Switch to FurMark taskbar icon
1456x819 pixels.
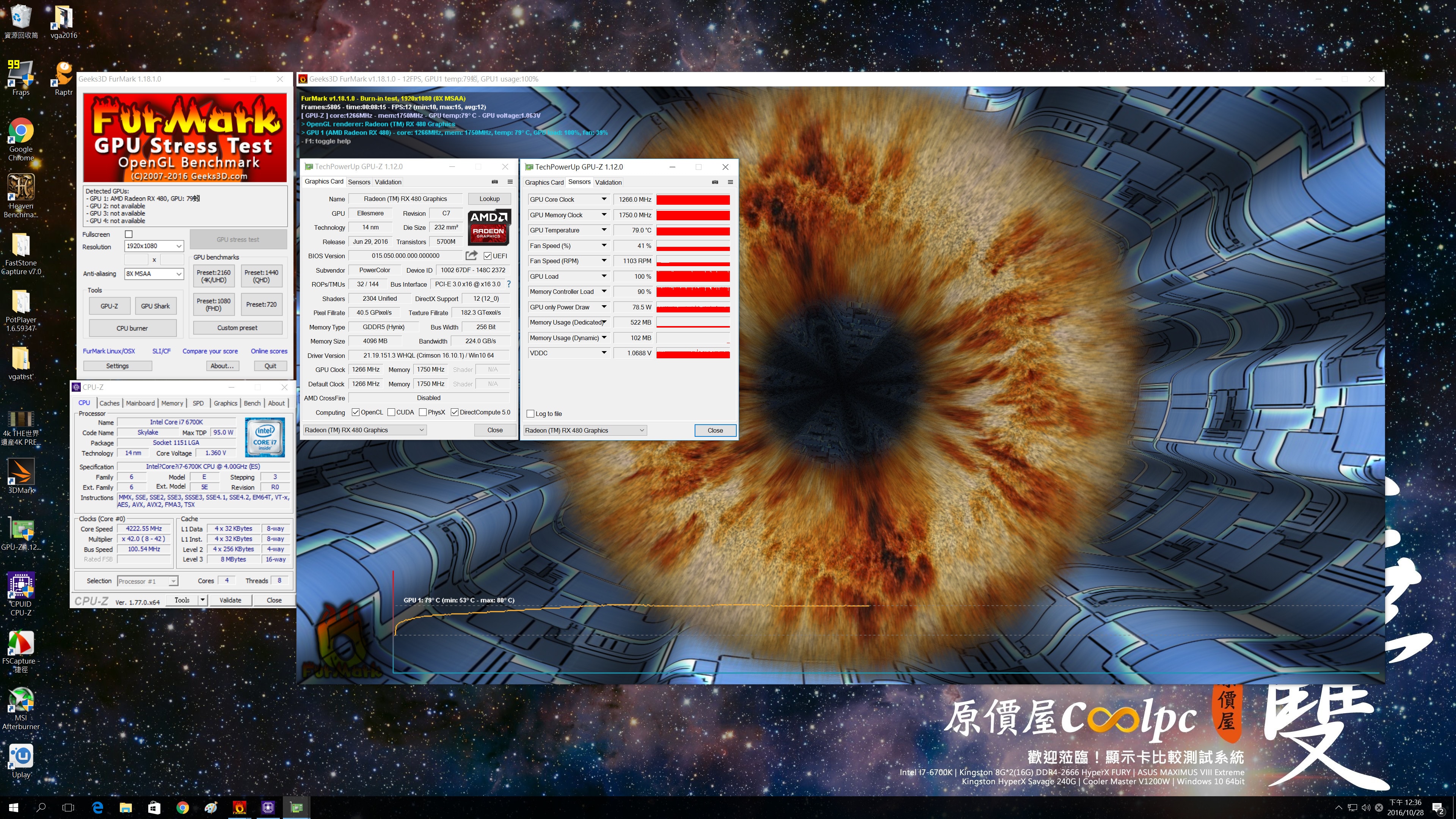coord(240,807)
